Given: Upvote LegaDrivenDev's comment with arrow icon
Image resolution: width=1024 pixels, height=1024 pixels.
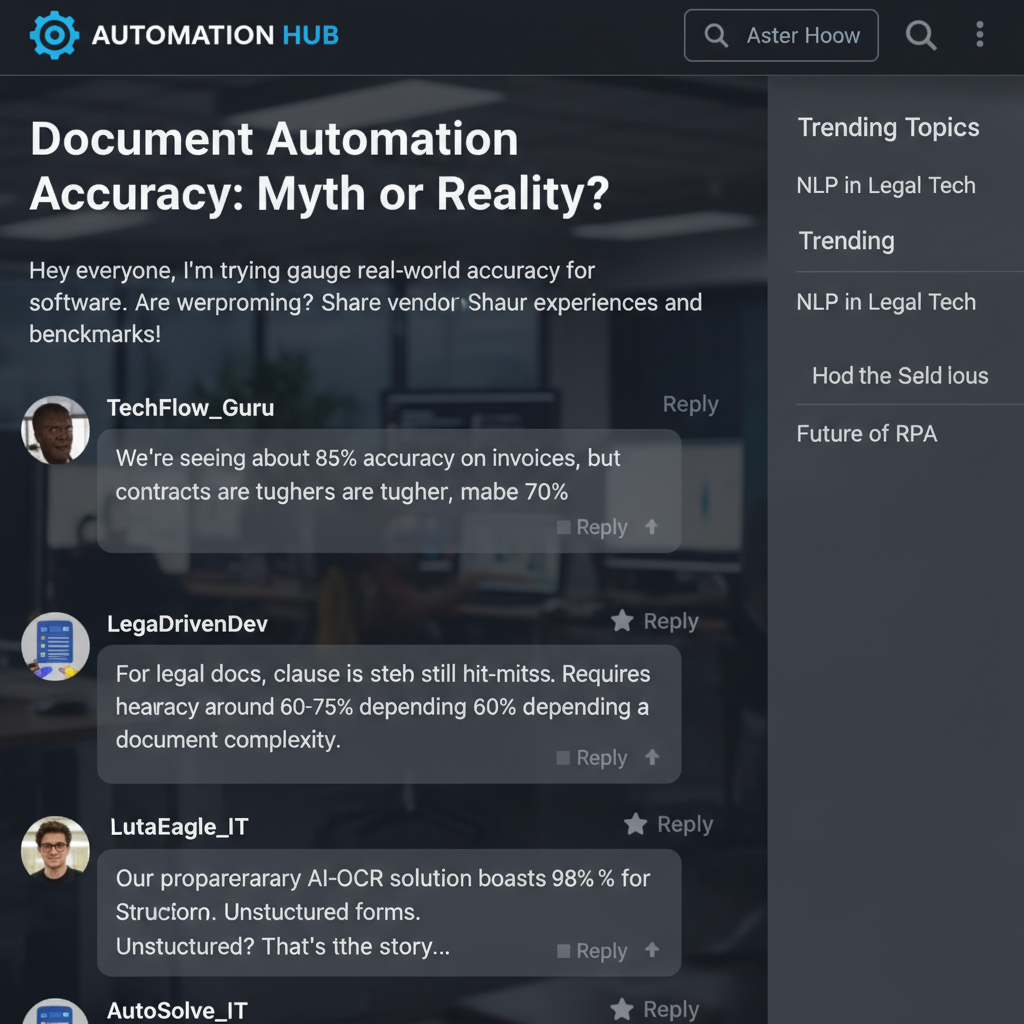Looking at the screenshot, I should (652, 758).
